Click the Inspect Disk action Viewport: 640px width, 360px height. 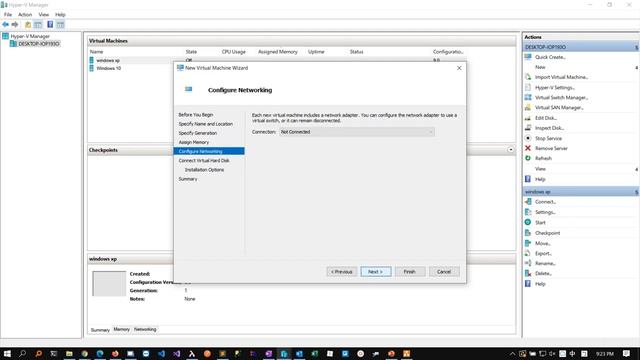coord(549,128)
